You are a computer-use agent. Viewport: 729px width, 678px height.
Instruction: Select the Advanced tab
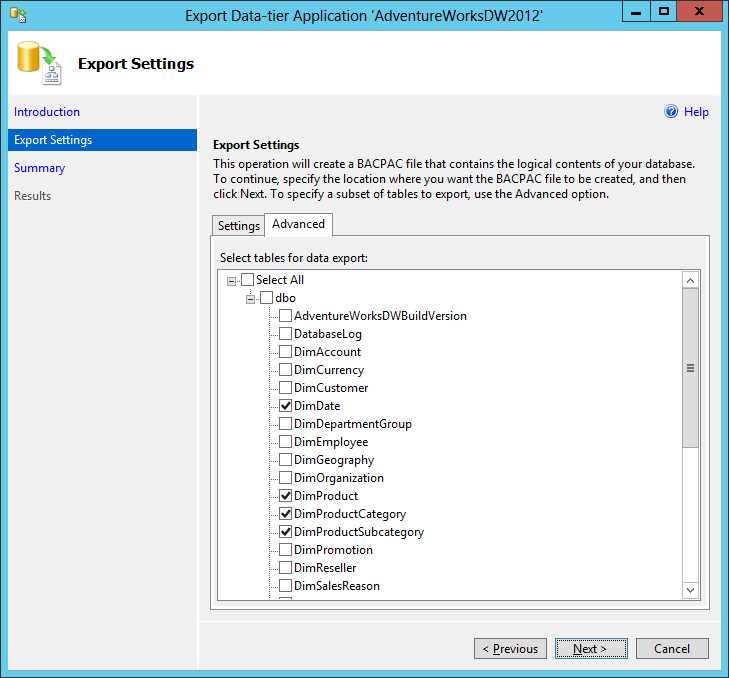(x=298, y=224)
